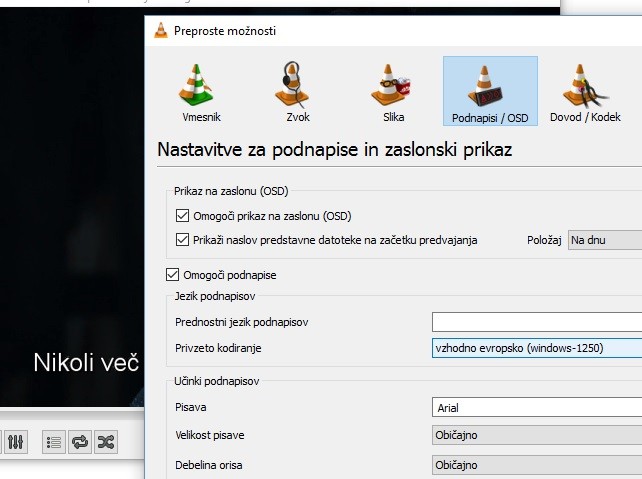Select the Podnapisi / OSD category

(x=490, y=92)
